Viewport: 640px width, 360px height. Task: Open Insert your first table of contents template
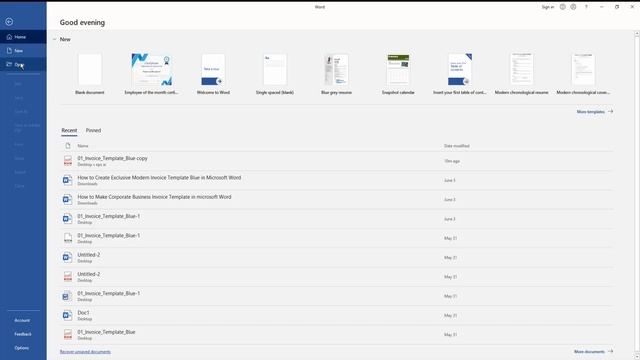pyautogui.click(x=460, y=74)
